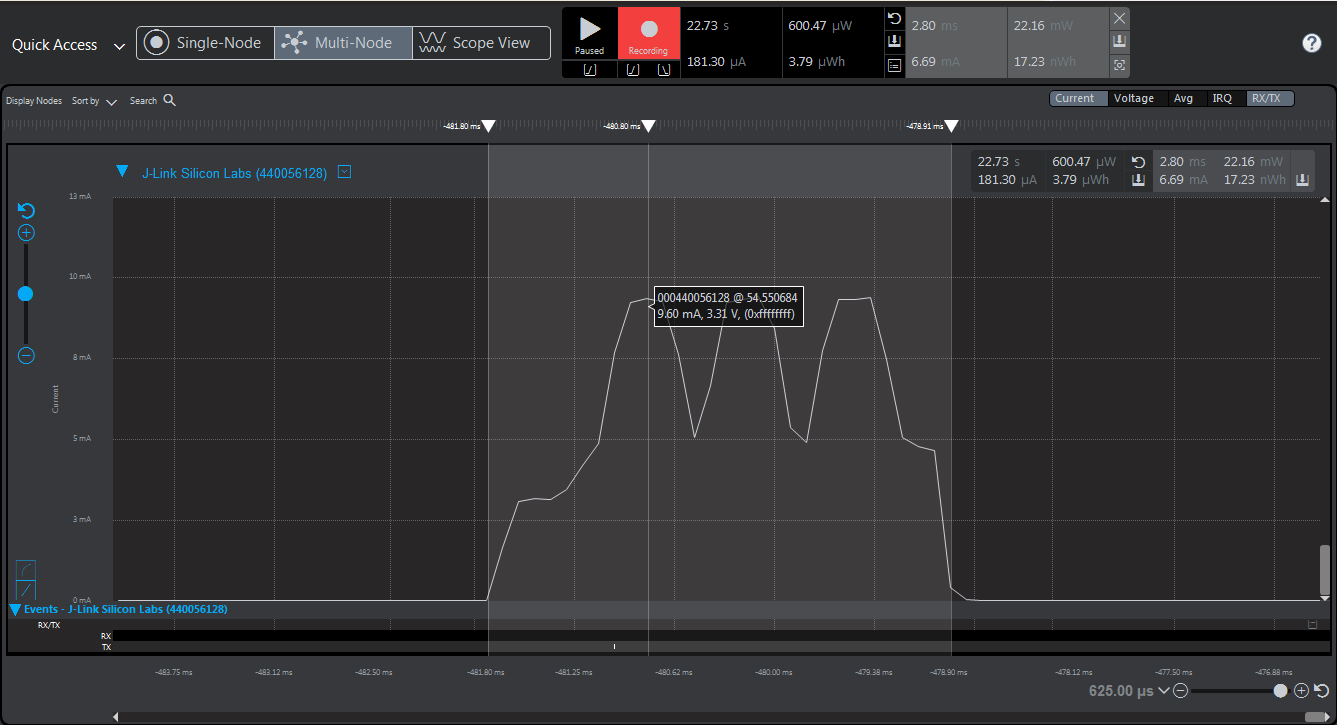Collapse the J-Link Silicon Labs node graph
The image size is (1337, 725).
click(122, 172)
